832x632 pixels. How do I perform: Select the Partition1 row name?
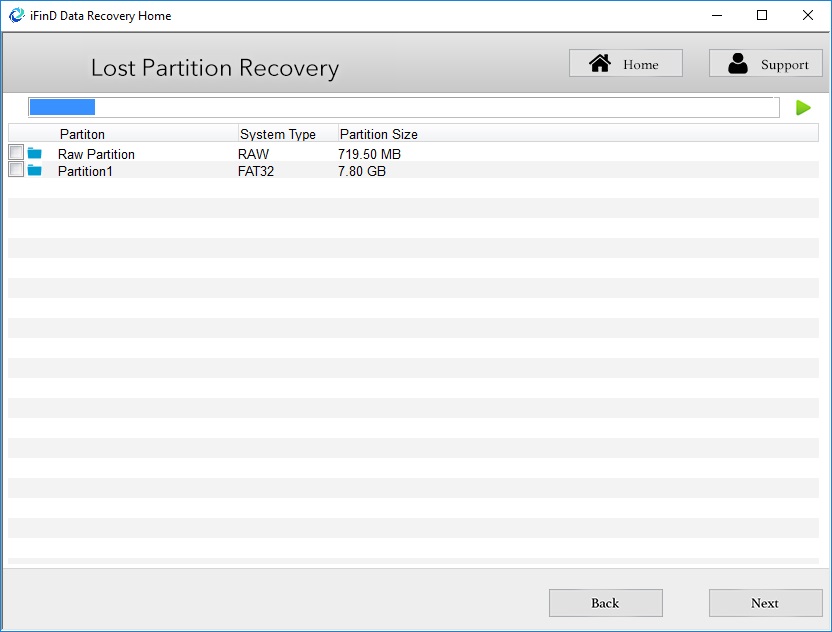(85, 171)
